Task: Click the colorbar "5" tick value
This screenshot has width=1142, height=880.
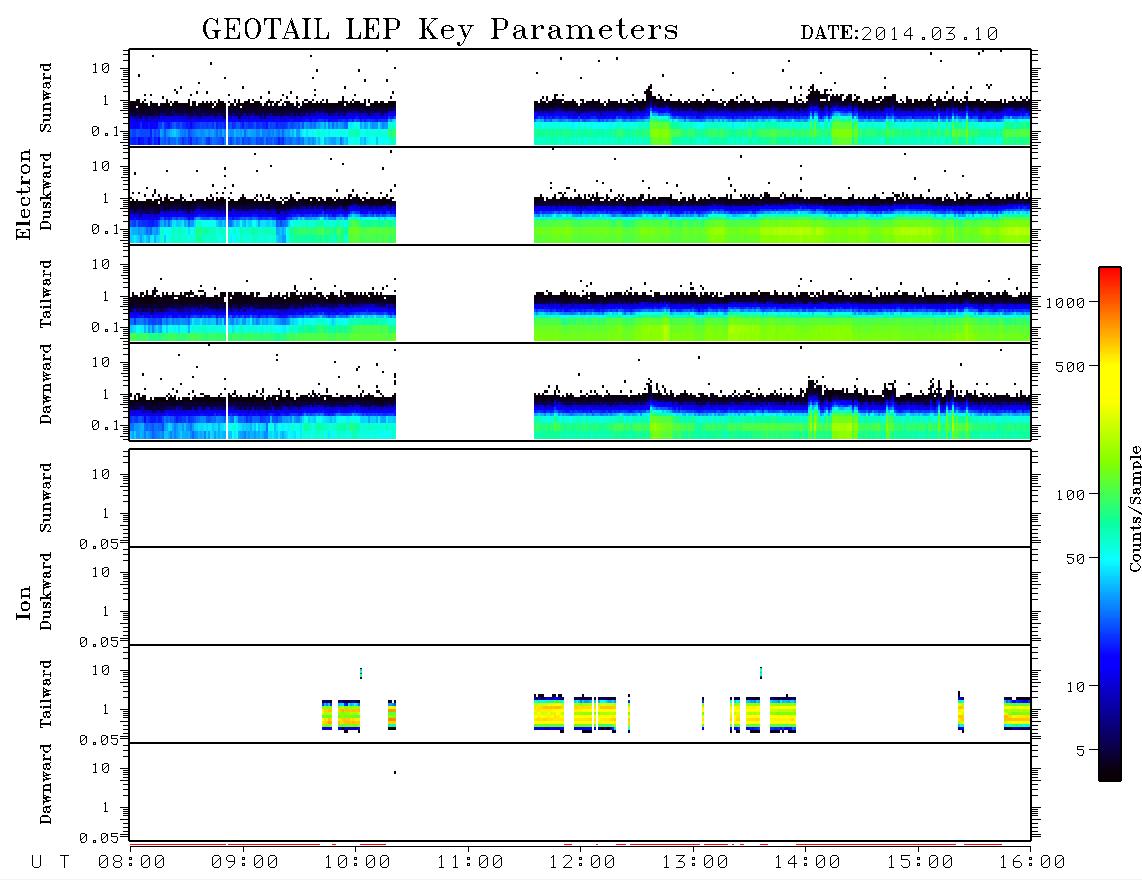Action: point(1080,751)
